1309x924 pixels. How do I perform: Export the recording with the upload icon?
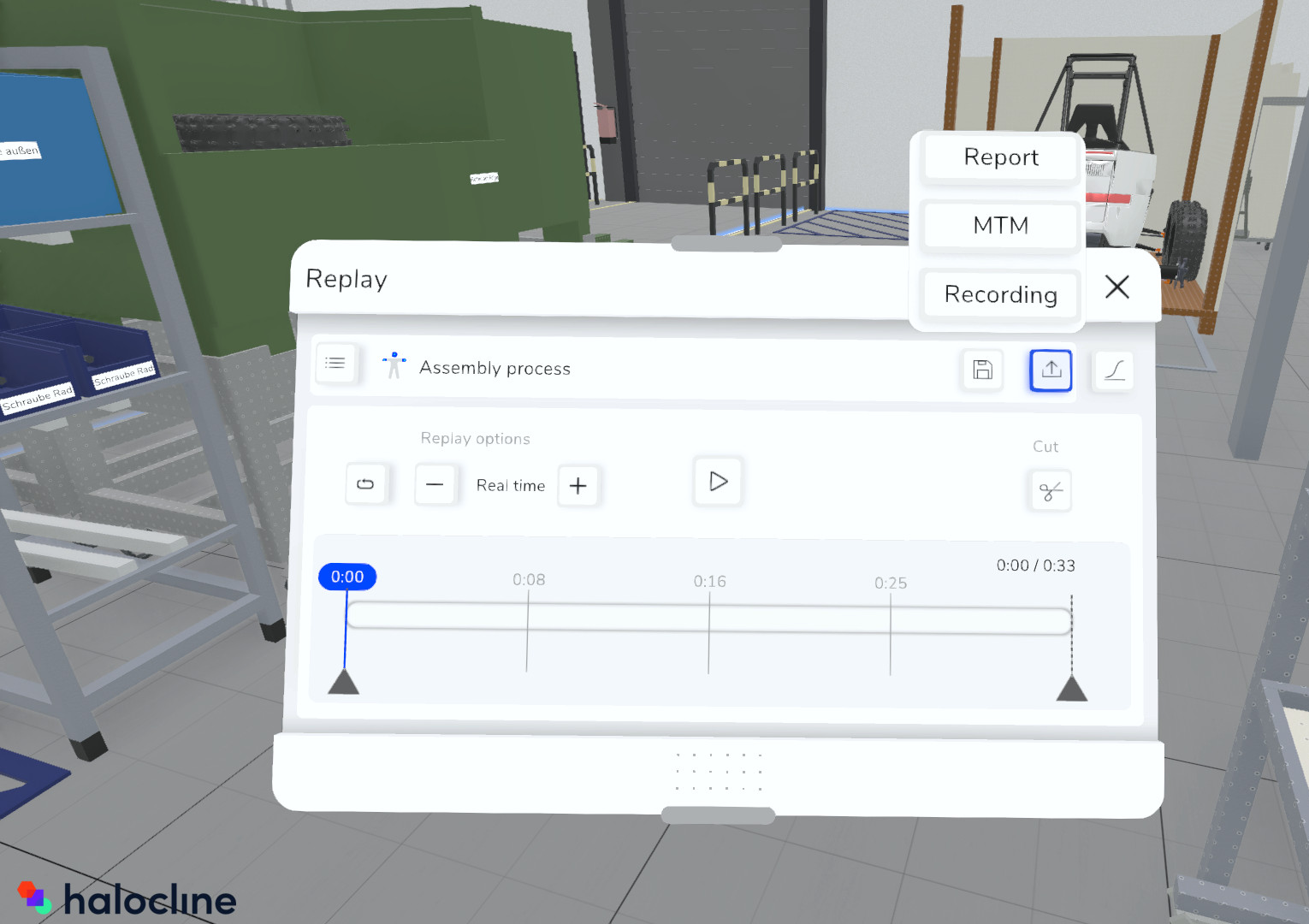pyautogui.click(x=1050, y=370)
